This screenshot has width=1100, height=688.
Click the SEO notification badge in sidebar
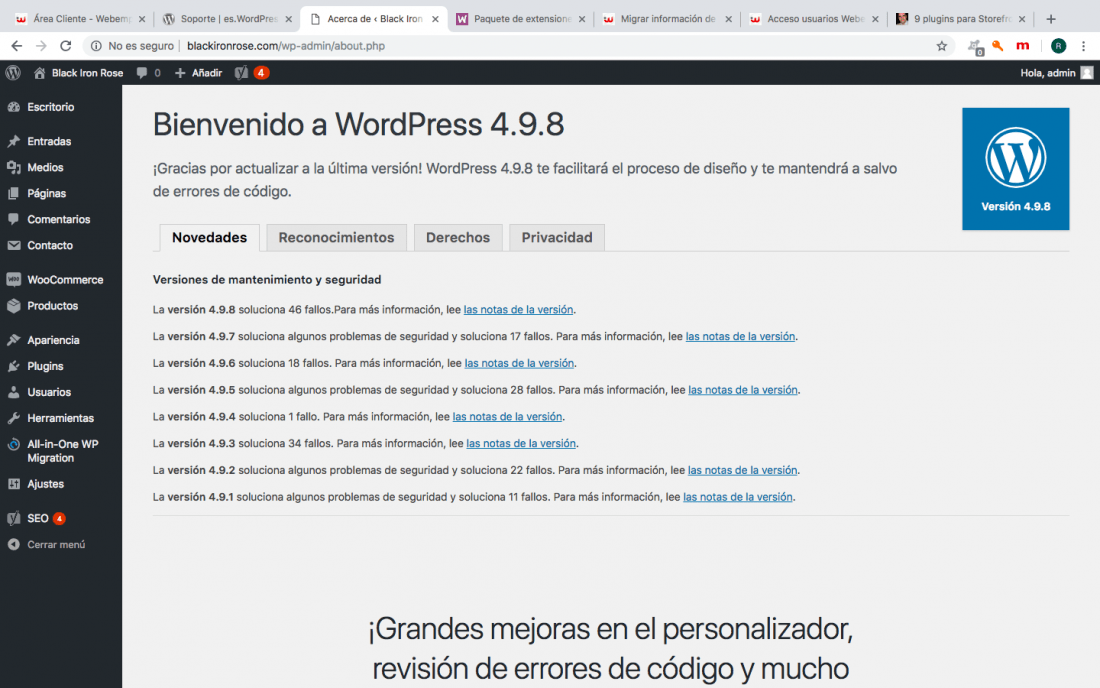pos(60,519)
